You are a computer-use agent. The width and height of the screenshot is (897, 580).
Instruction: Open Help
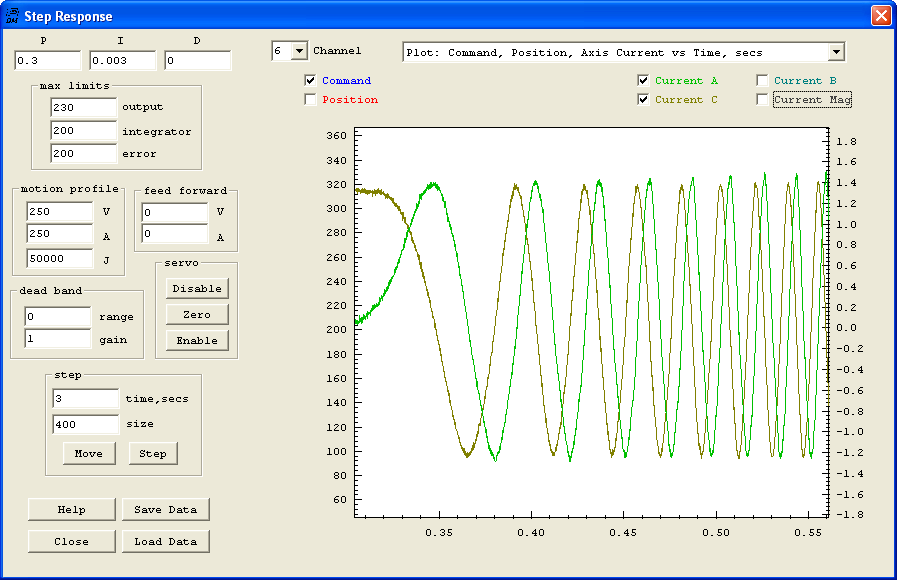(x=71, y=509)
